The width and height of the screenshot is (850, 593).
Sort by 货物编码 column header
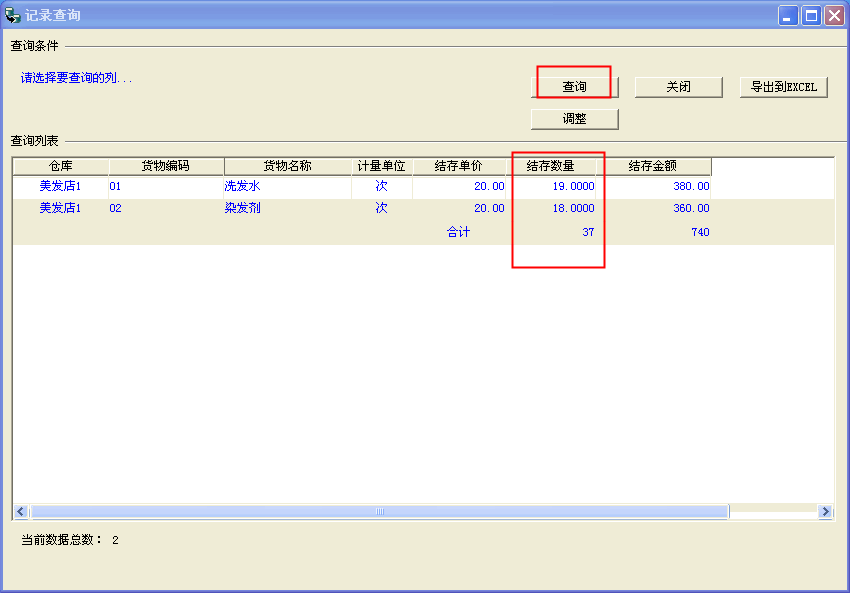166,166
